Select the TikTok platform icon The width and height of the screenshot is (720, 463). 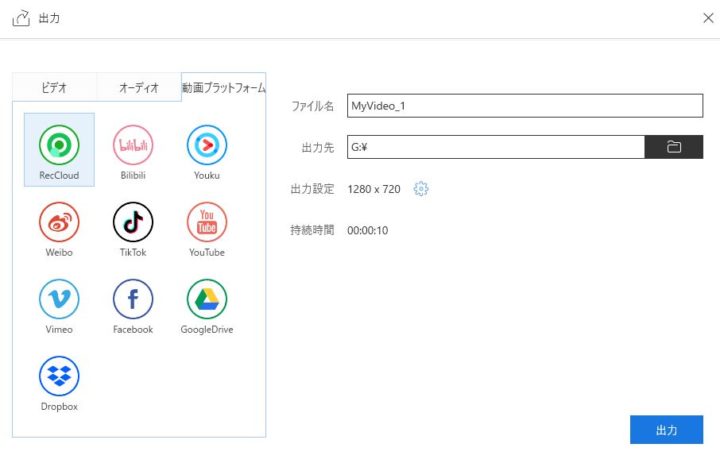pos(133,222)
